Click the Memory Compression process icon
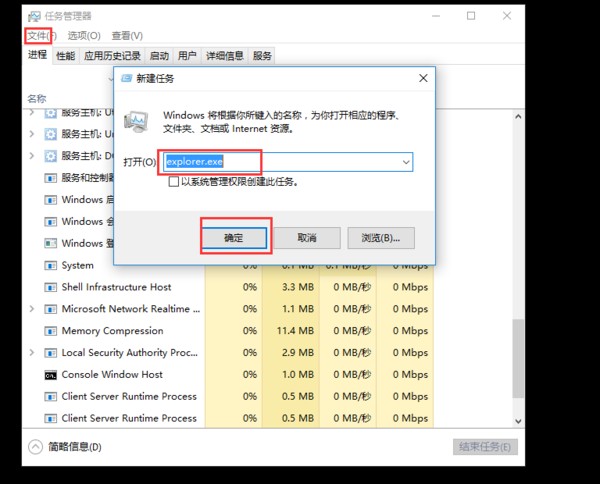The width and height of the screenshot is (600, 484). [51, 331]
